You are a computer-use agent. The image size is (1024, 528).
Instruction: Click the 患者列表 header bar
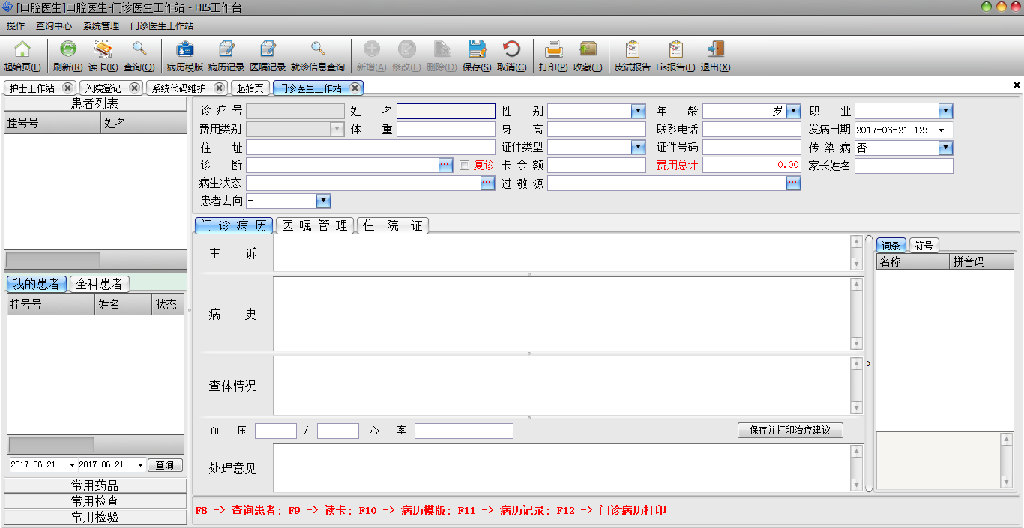click(95, 103)
